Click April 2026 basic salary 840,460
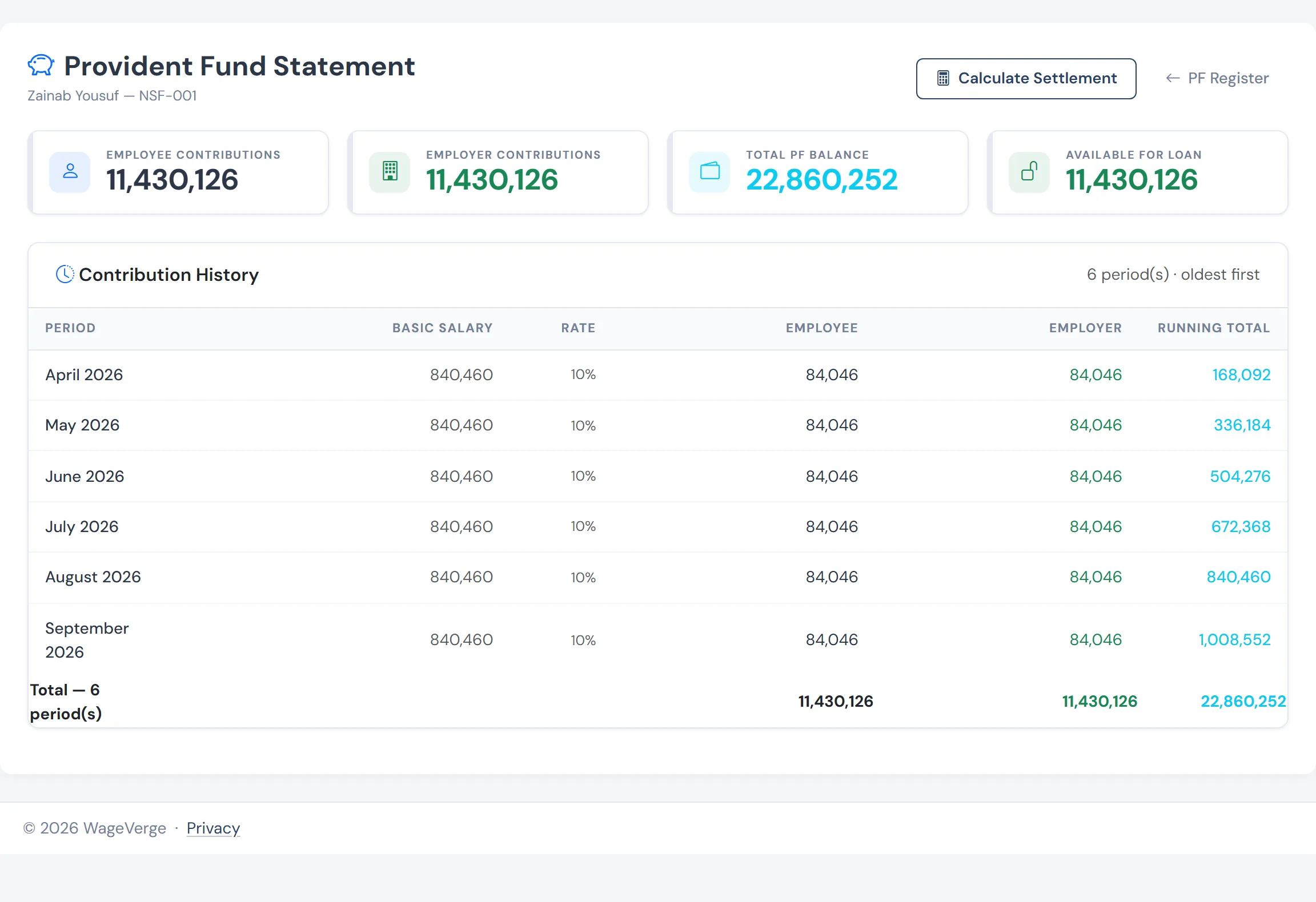The width and height of the screenshot is (1316, 902). (461, 375)
